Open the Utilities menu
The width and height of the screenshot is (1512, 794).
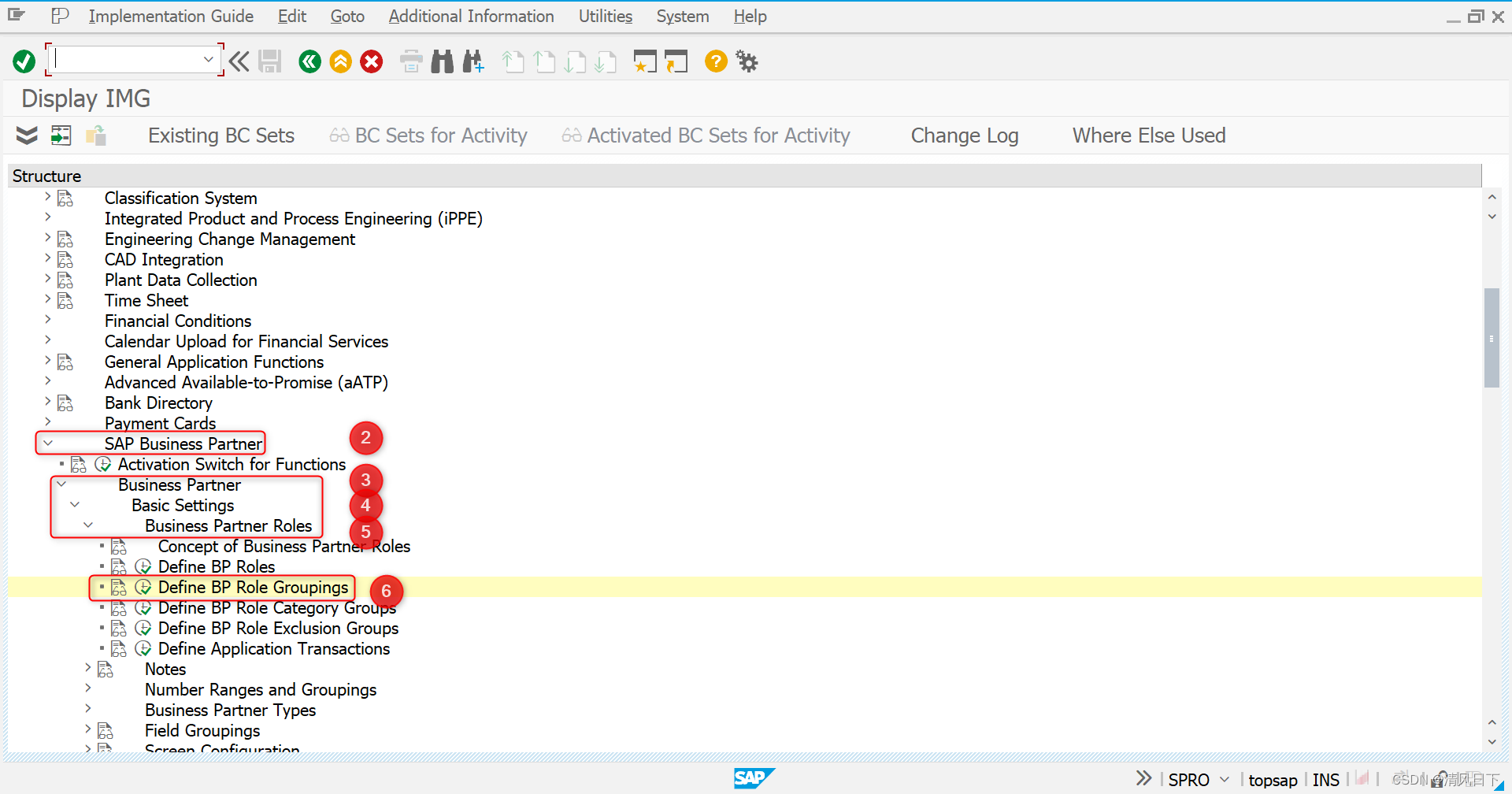(x=605, y=16)
